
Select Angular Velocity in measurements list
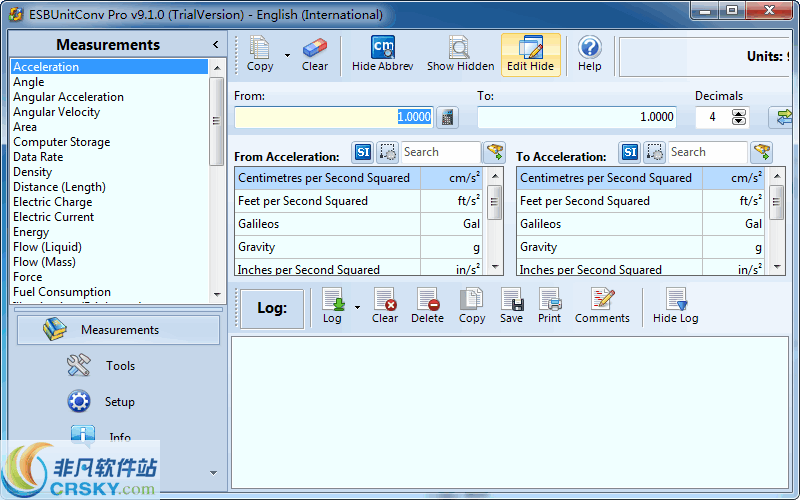(56, 112)
